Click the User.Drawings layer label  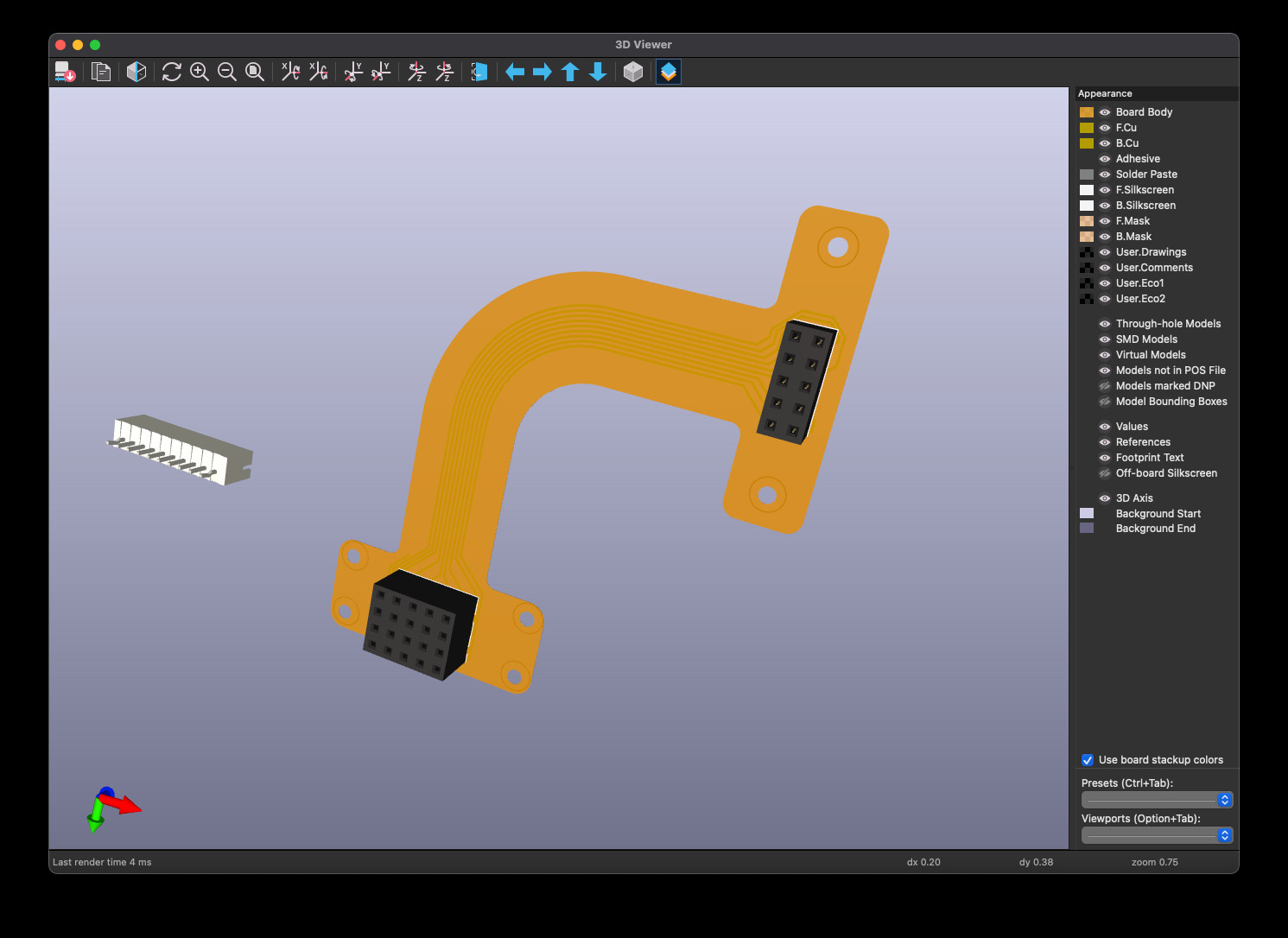point(1151,252)
